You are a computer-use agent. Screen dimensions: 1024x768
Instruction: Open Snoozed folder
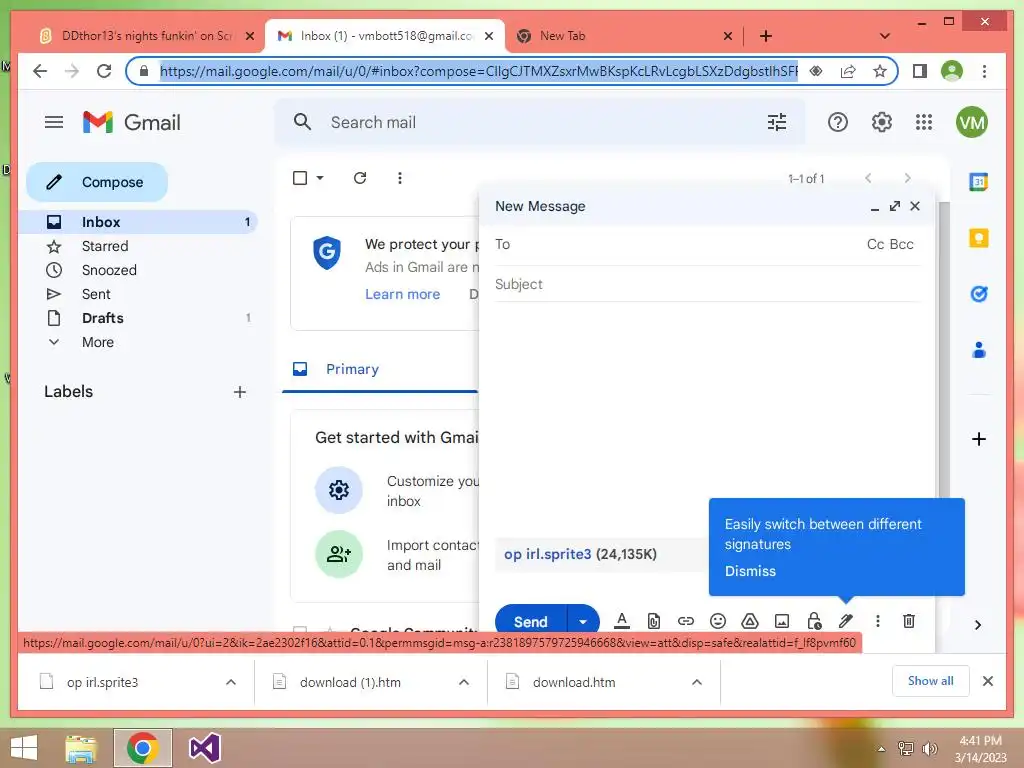[x=138, y=270]
